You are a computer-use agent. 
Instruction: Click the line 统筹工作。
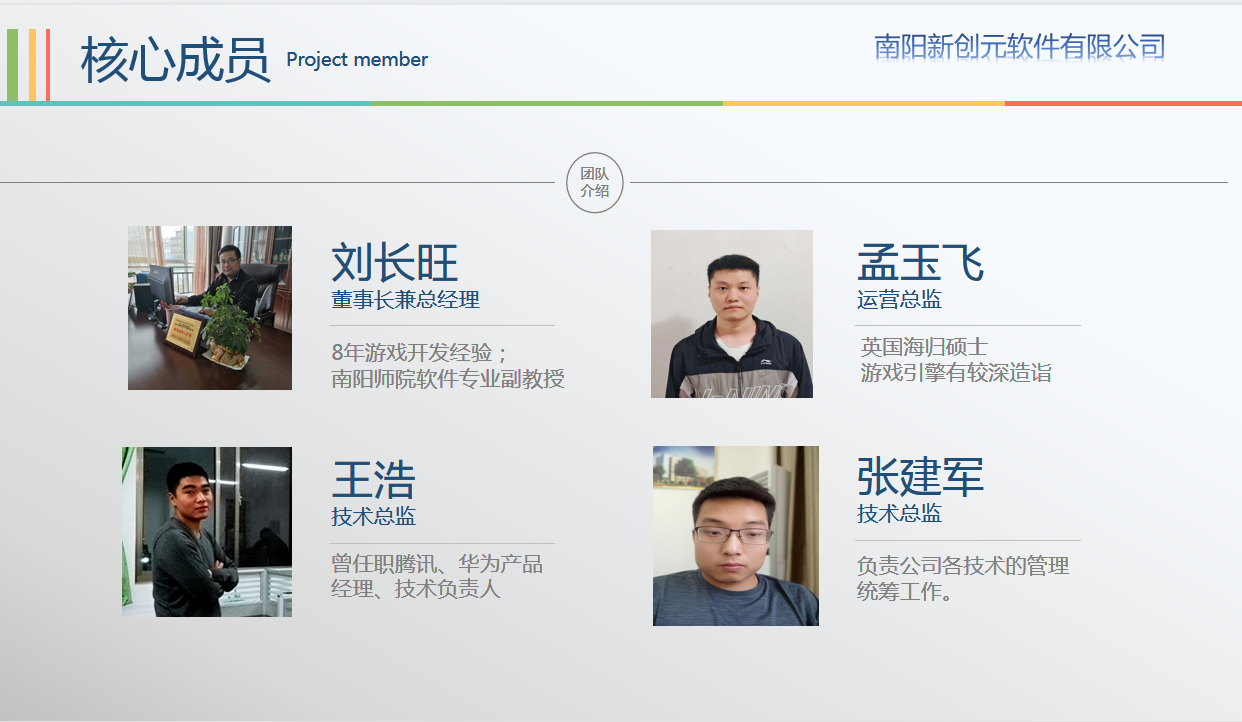905,592
